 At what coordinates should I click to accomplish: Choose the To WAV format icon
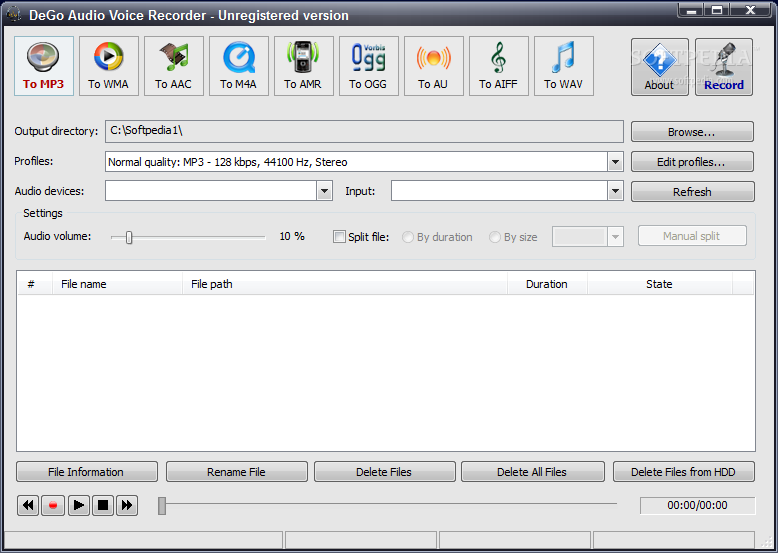pyautogui.click(x=564, y=66)
